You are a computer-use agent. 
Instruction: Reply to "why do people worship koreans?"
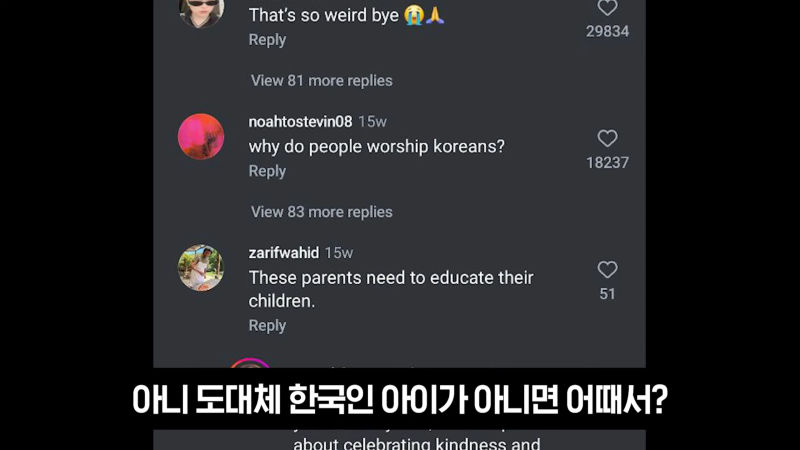pyautogui.click(x=267, y=171)
